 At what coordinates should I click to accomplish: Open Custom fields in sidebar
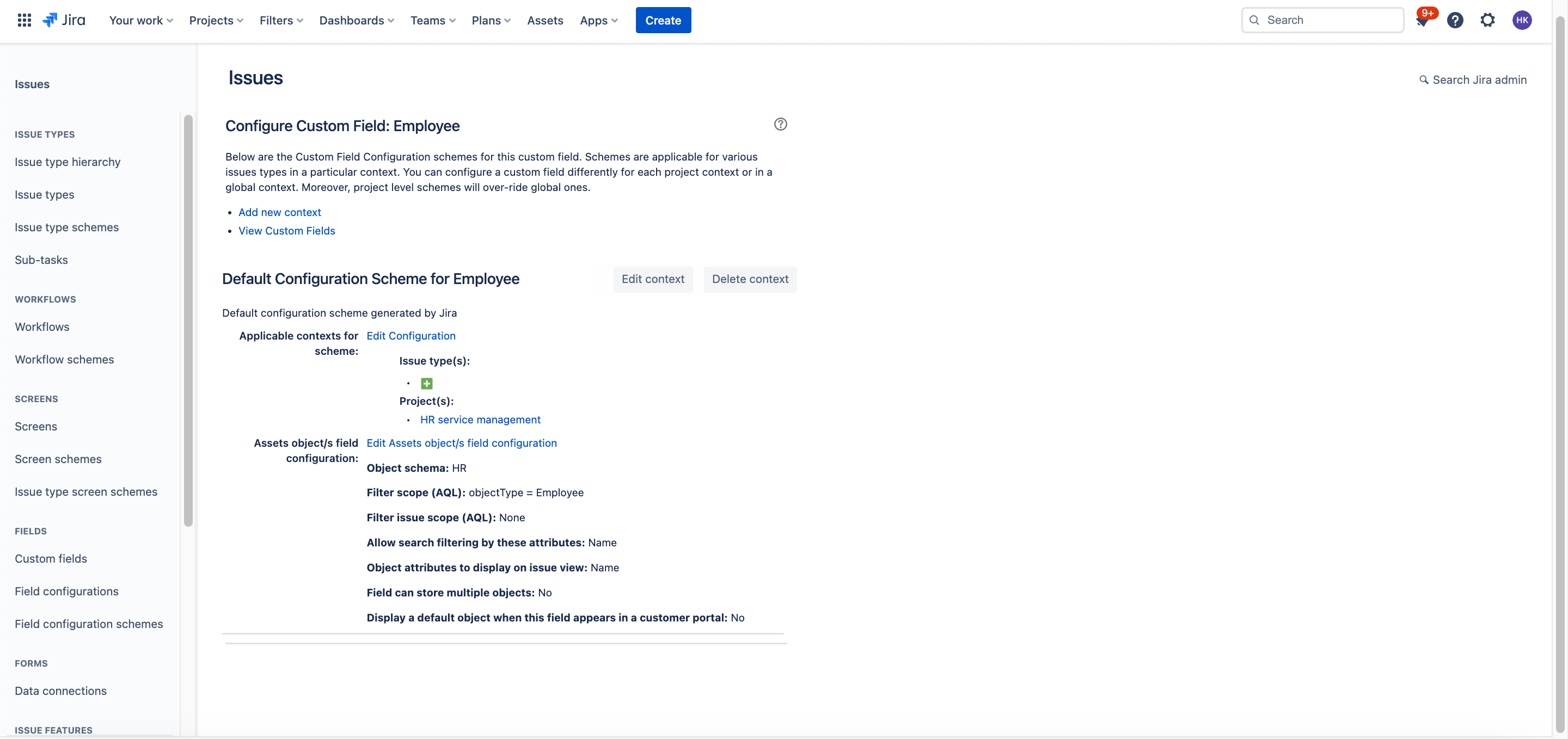point(51,558)
